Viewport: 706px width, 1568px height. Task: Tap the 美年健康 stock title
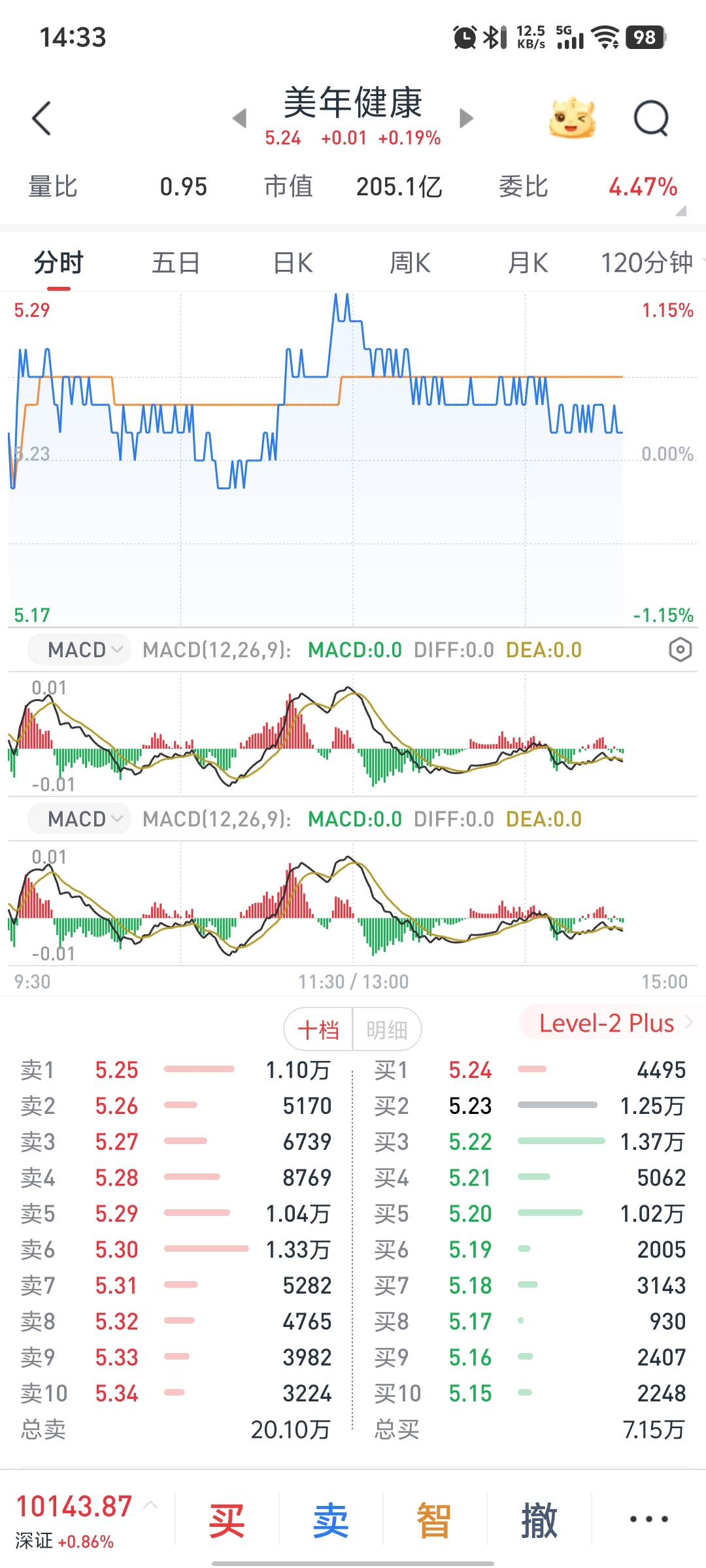353,103
